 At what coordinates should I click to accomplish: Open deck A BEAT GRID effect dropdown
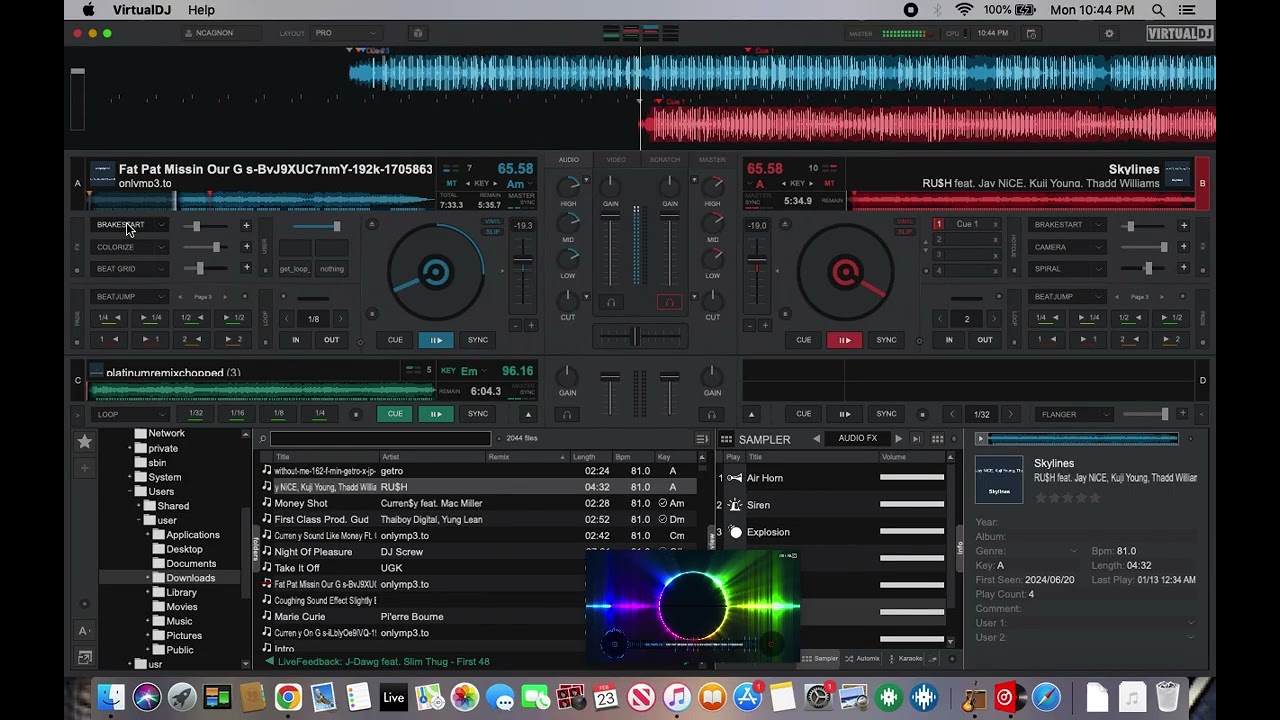[x=131, y=269]
